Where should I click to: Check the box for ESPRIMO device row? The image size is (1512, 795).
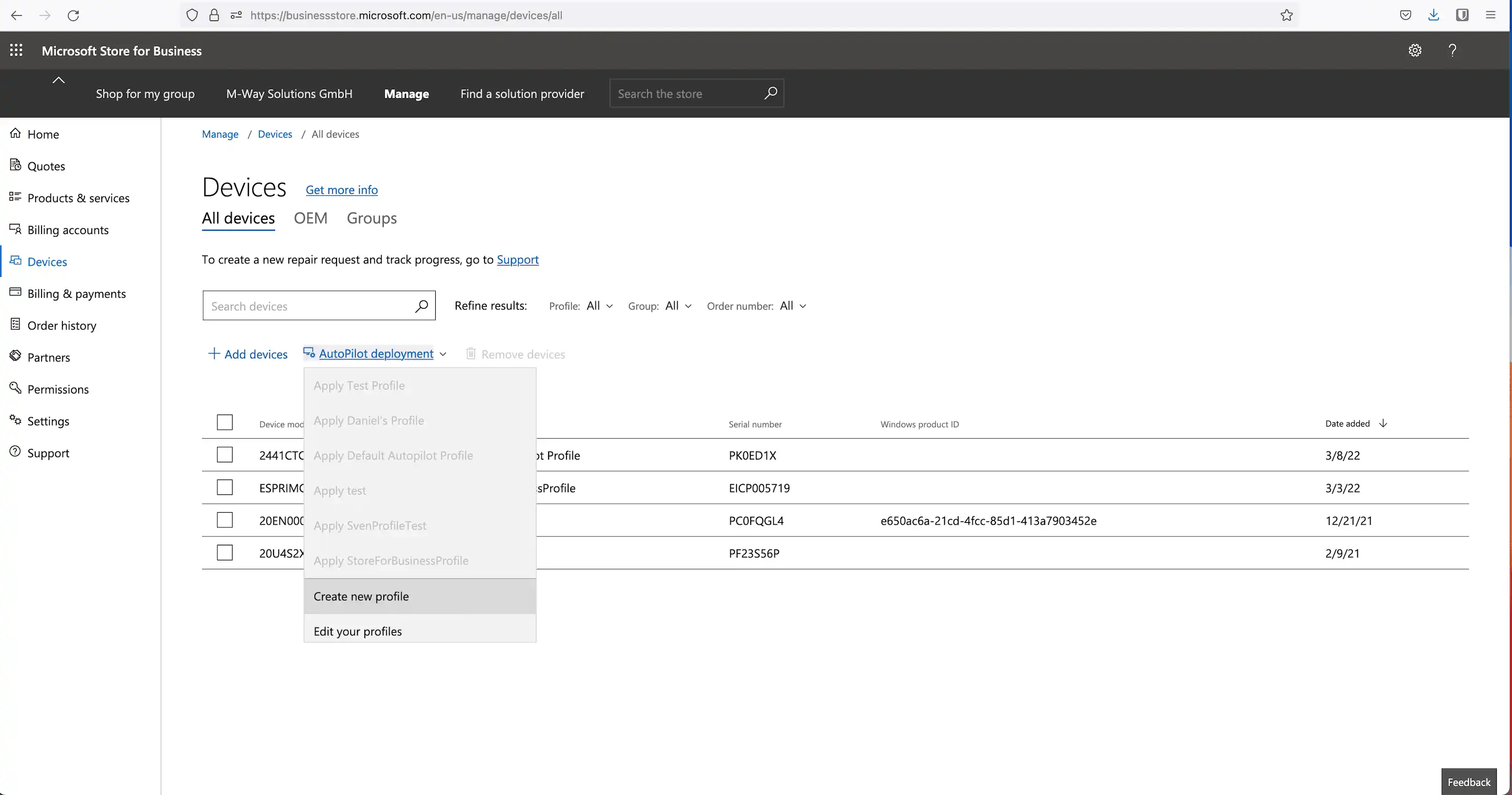[x=225, y=487]
